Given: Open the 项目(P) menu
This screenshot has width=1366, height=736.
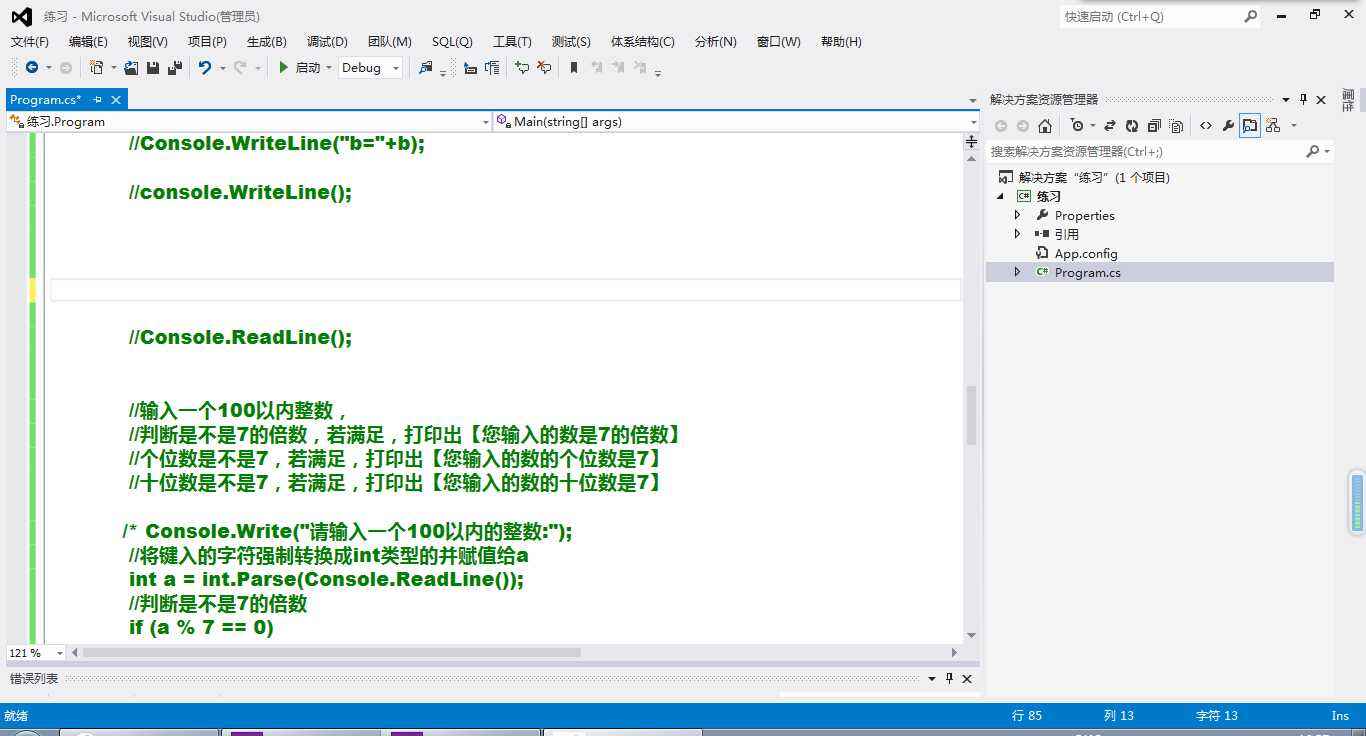Looking at the screenshot, I should pos(207,41).
